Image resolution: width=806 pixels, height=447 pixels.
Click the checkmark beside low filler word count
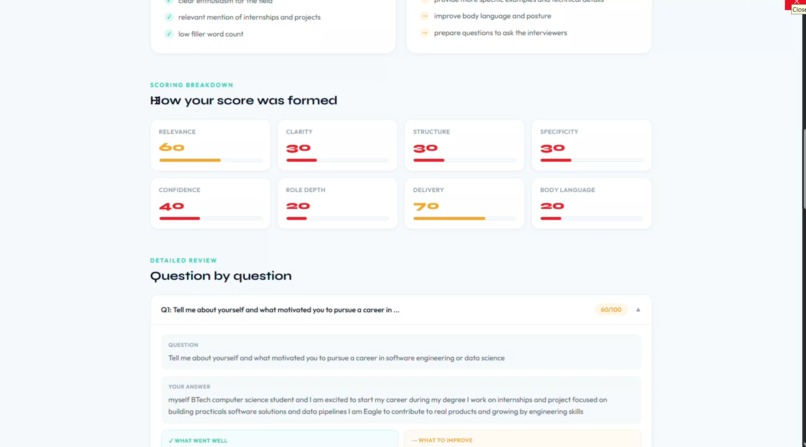coord(169,34)
